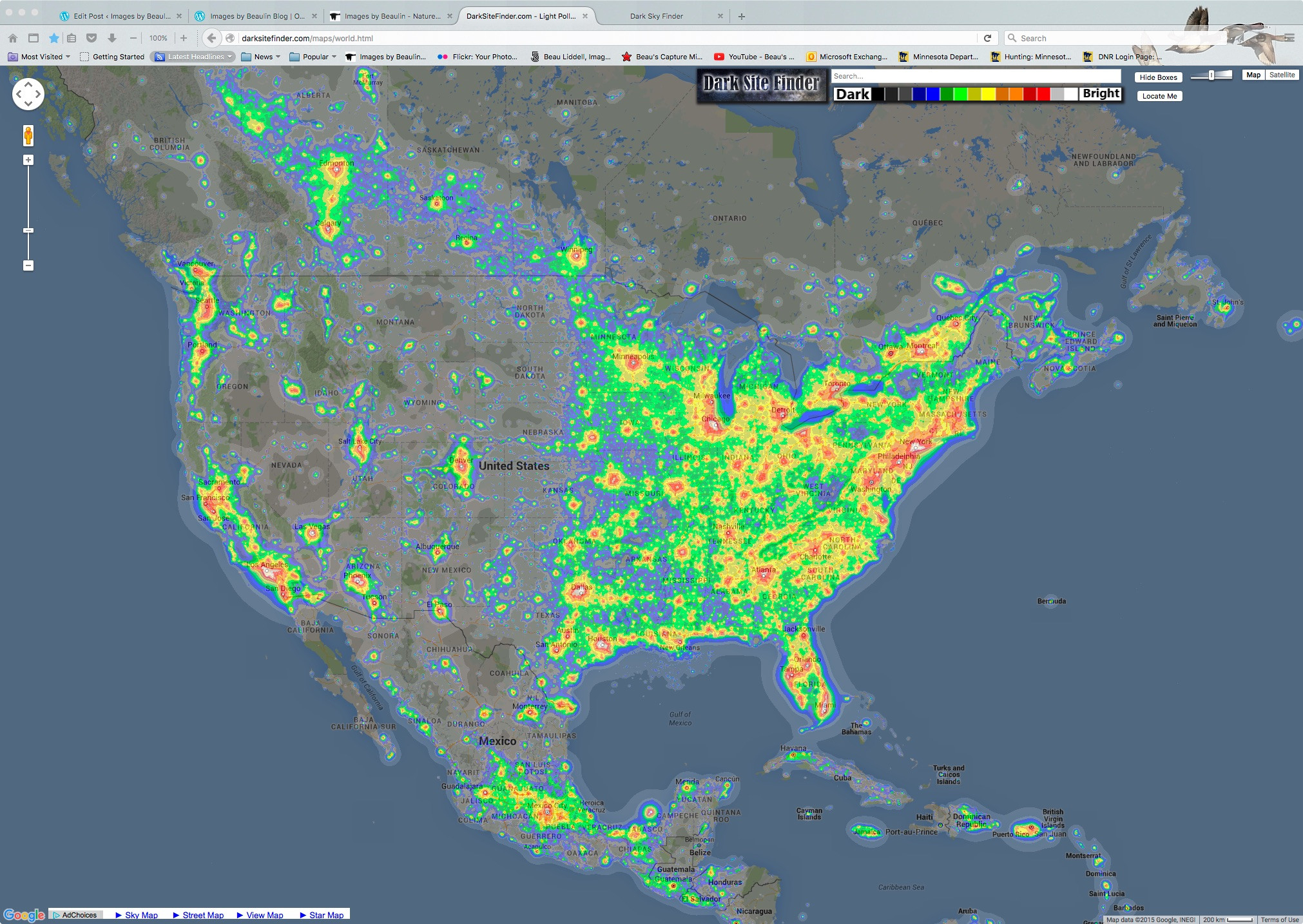Open the Pocket icon in toolbar
Image resolution: width=1303 pixels, height=924 pixels.
pos(92,38)
